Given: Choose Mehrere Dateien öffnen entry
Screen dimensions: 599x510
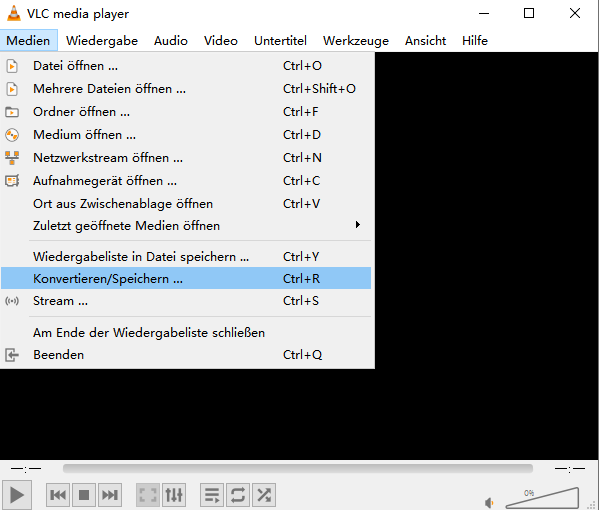Looking at the screenshot, I should (x=186, y=89).
